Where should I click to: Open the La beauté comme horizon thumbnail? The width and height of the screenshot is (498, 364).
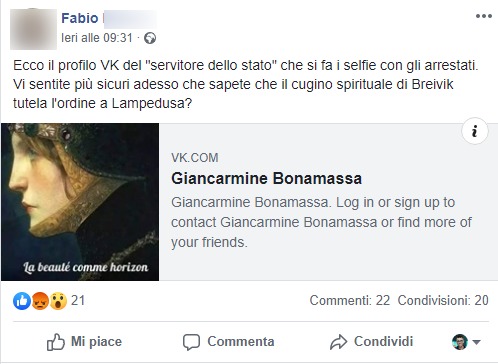coord(80,202)
